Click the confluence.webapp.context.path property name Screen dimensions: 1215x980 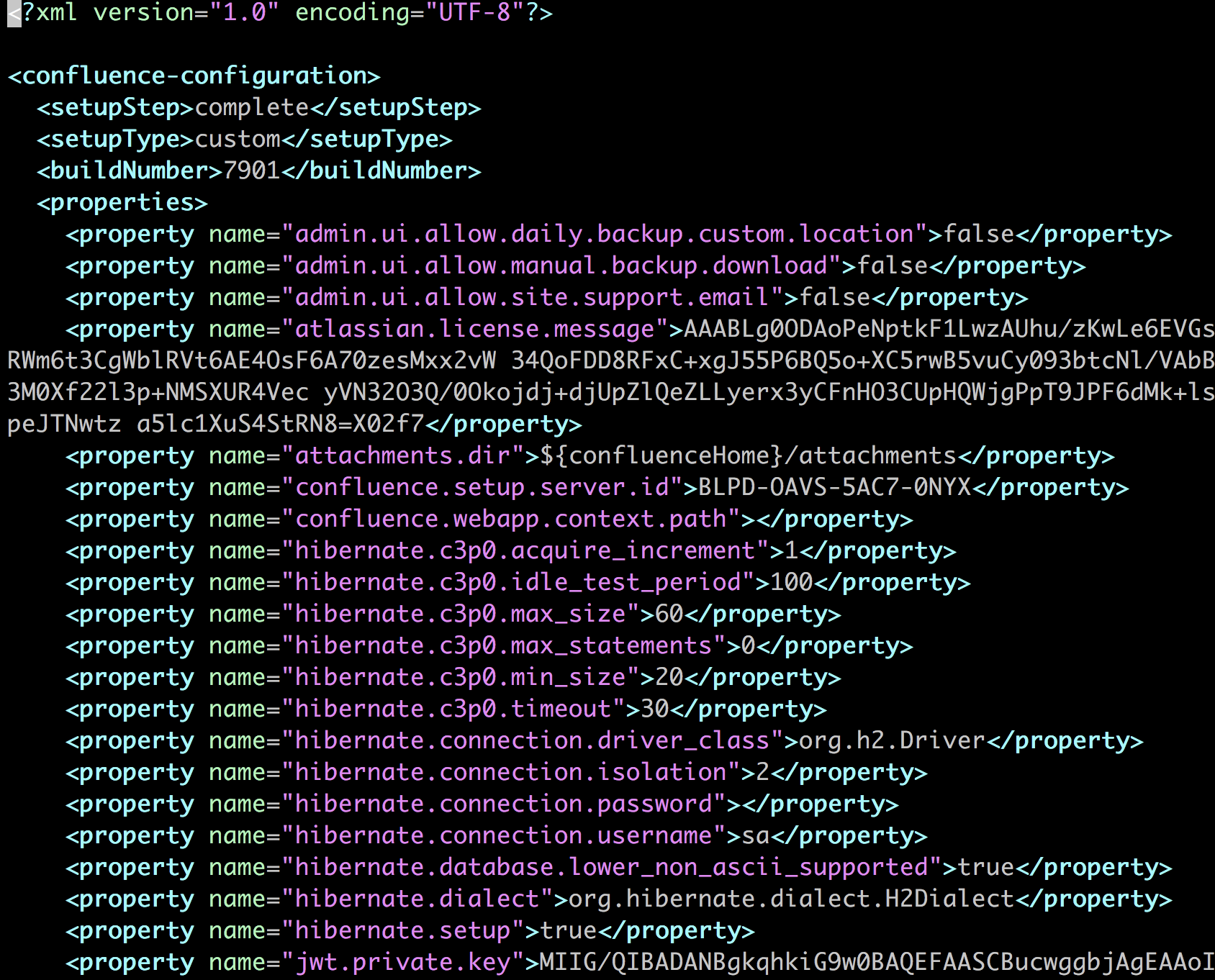[510, 519]
